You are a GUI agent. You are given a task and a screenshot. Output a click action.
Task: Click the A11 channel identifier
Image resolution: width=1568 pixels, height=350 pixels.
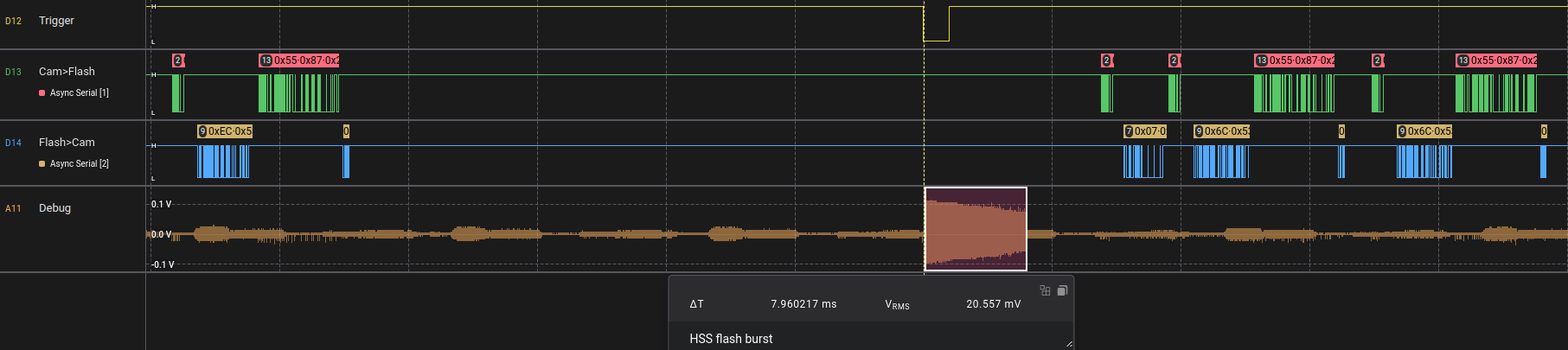pos(13,208)
